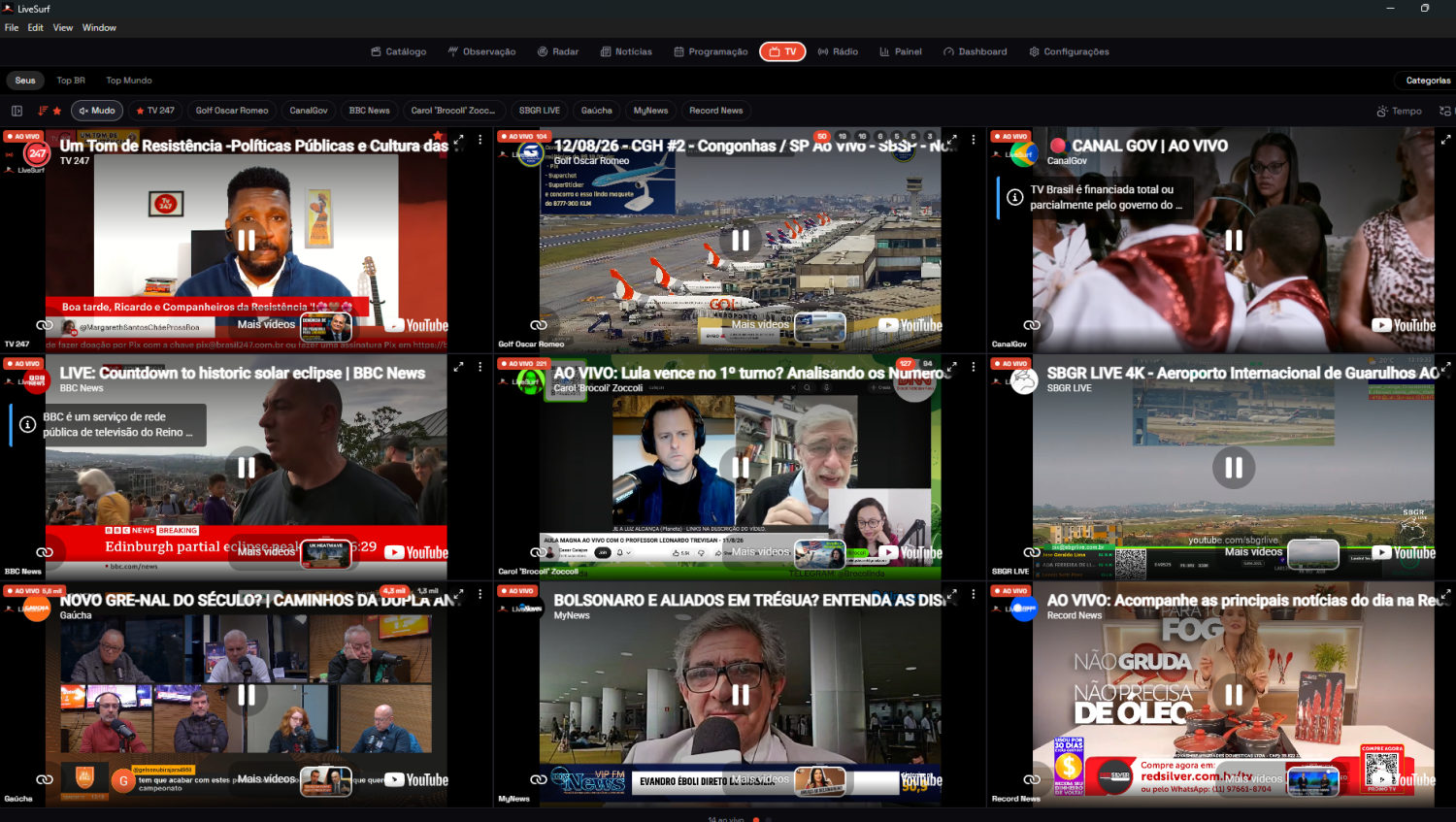
Task: Open more options for MyNews tile
Action: point(974,594)
